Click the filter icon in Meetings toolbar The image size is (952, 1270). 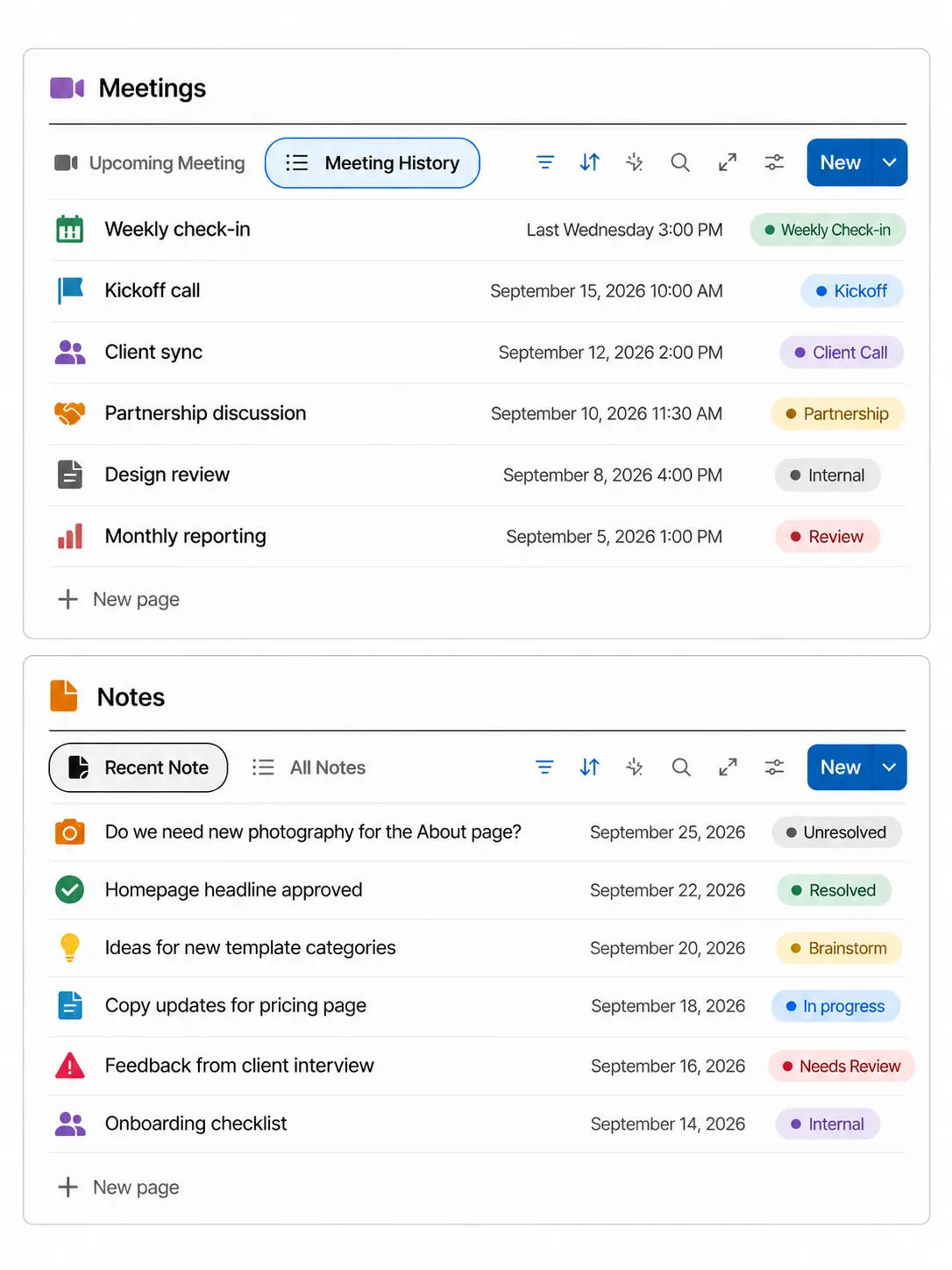coord(545,162)
